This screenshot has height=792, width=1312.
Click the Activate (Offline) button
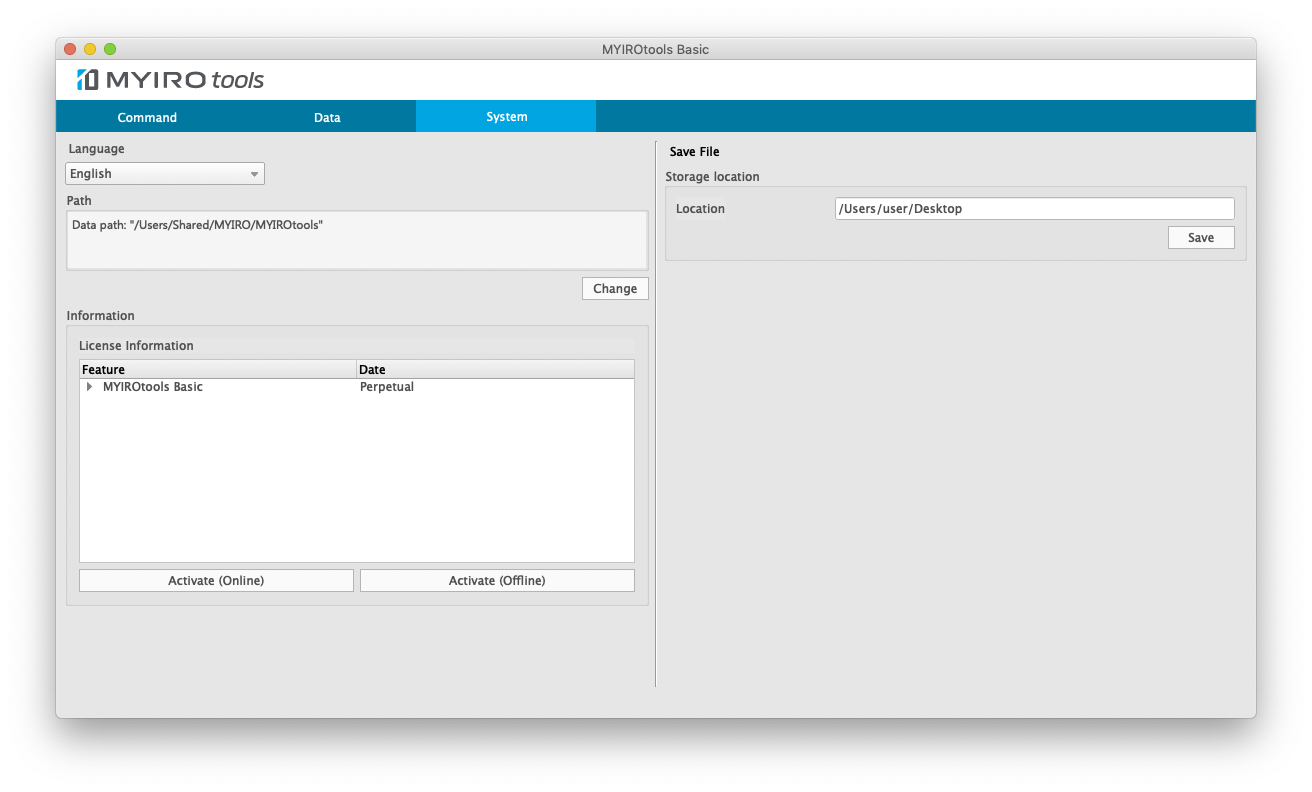[x=496, y=580]
